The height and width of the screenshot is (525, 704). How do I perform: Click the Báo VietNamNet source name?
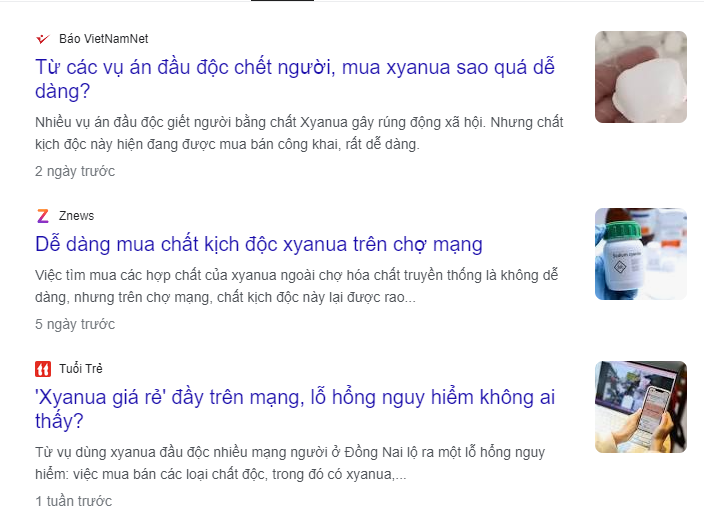104,39
